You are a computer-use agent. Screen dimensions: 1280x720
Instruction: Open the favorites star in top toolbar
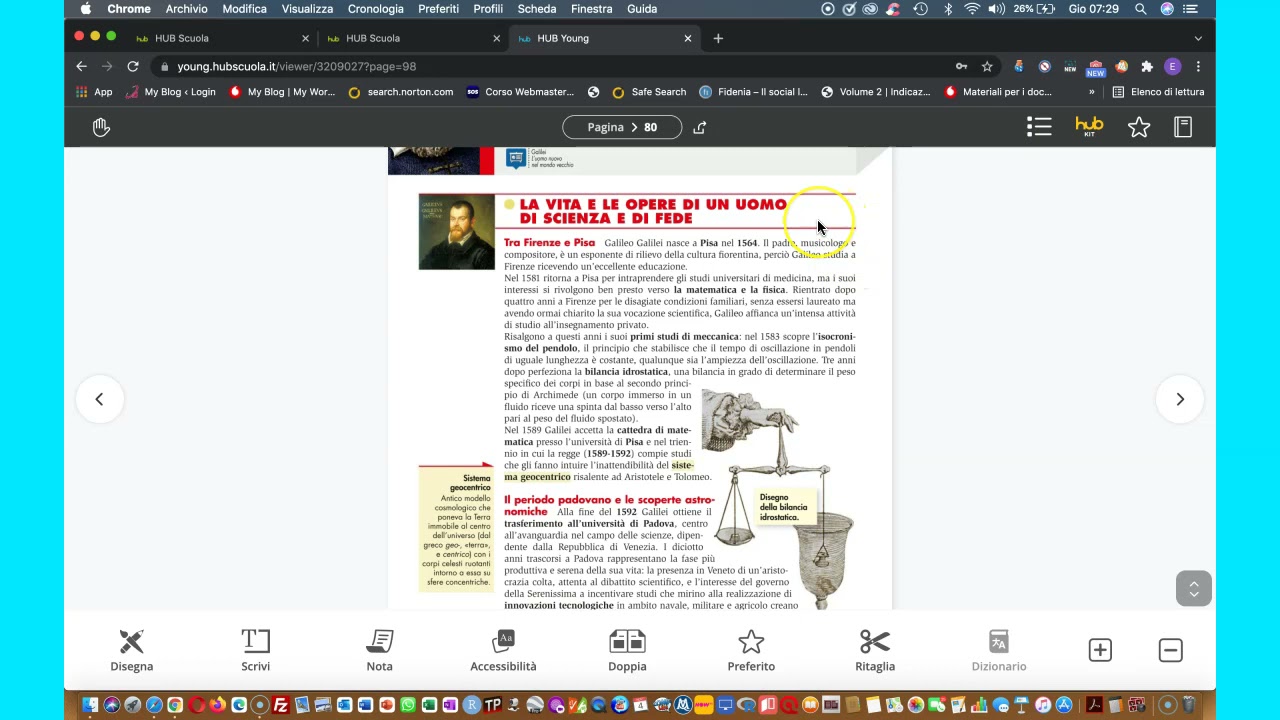pyautogui.click(x=1139, y=127)
